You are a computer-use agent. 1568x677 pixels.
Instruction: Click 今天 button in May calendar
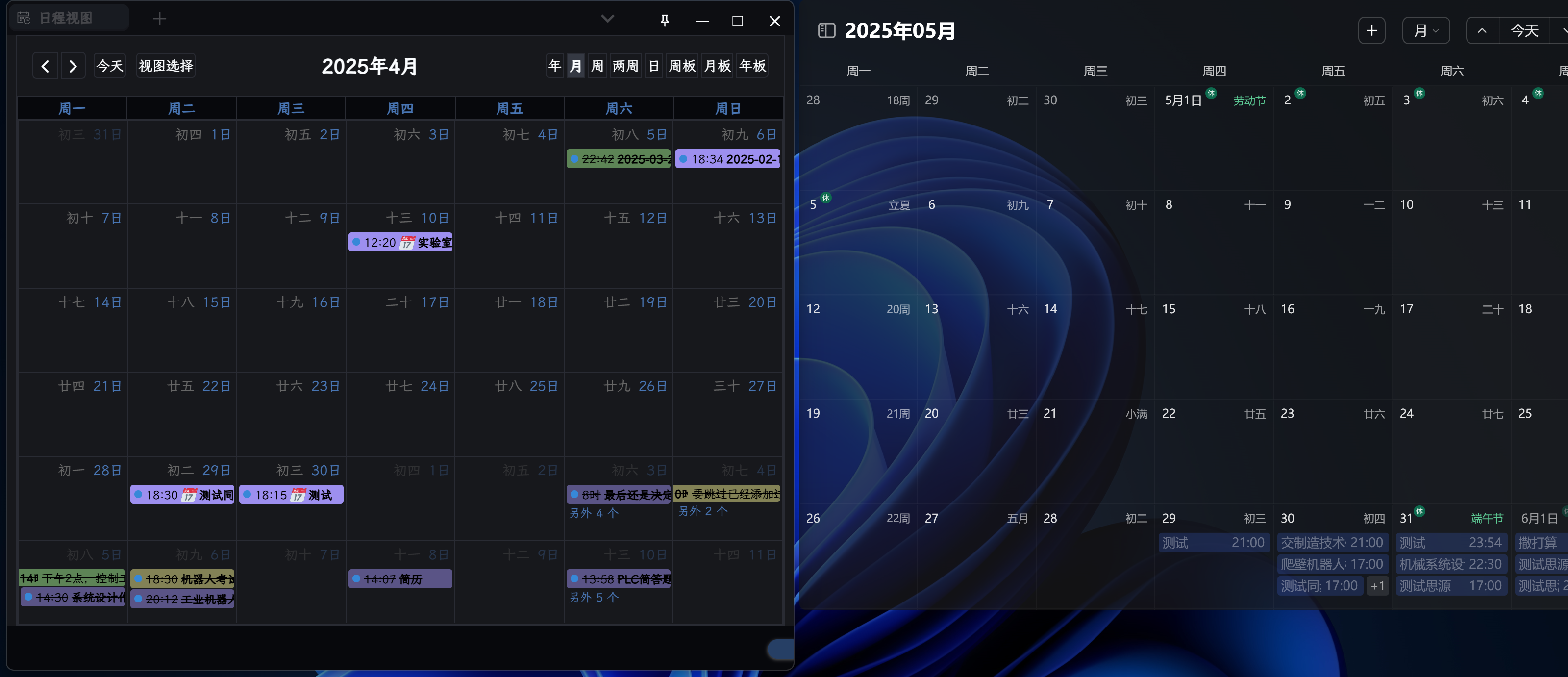click(1524, 30)
